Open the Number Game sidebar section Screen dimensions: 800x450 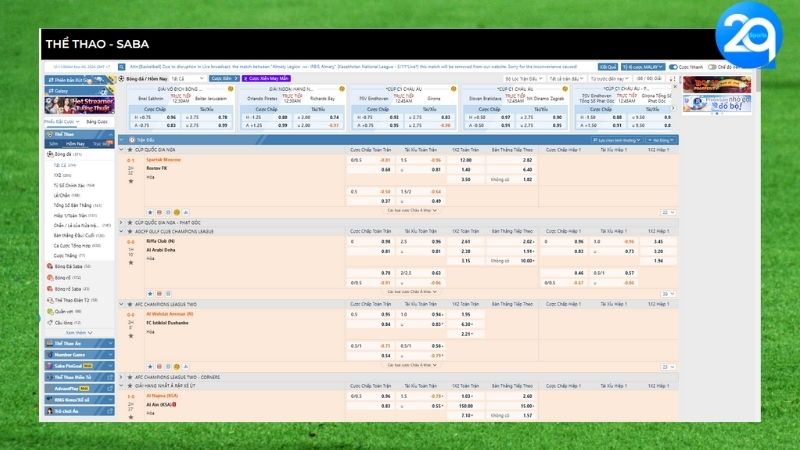pos(79,355)
